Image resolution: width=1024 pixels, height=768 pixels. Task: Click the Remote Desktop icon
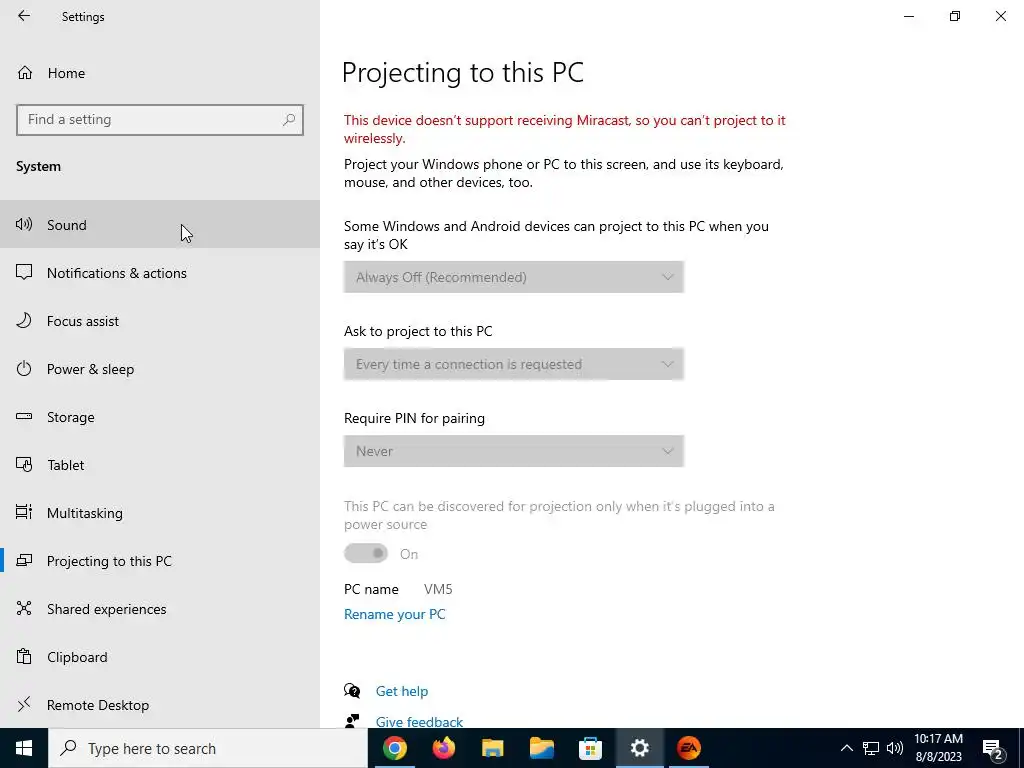(24, 704)
